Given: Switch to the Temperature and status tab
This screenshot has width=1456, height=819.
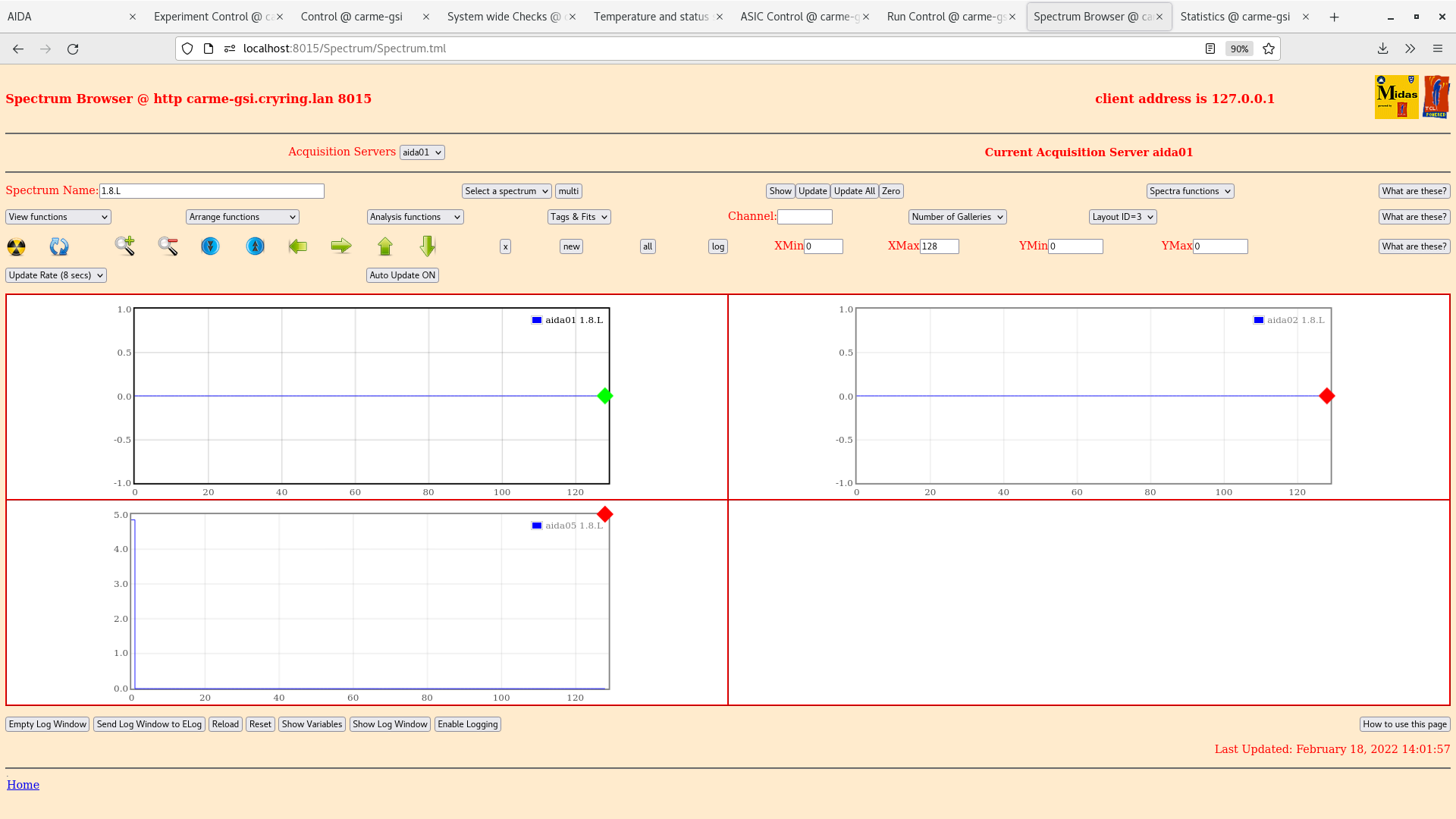Looking at the screenshot, I should pyautogui.click(x=651, y=17).
